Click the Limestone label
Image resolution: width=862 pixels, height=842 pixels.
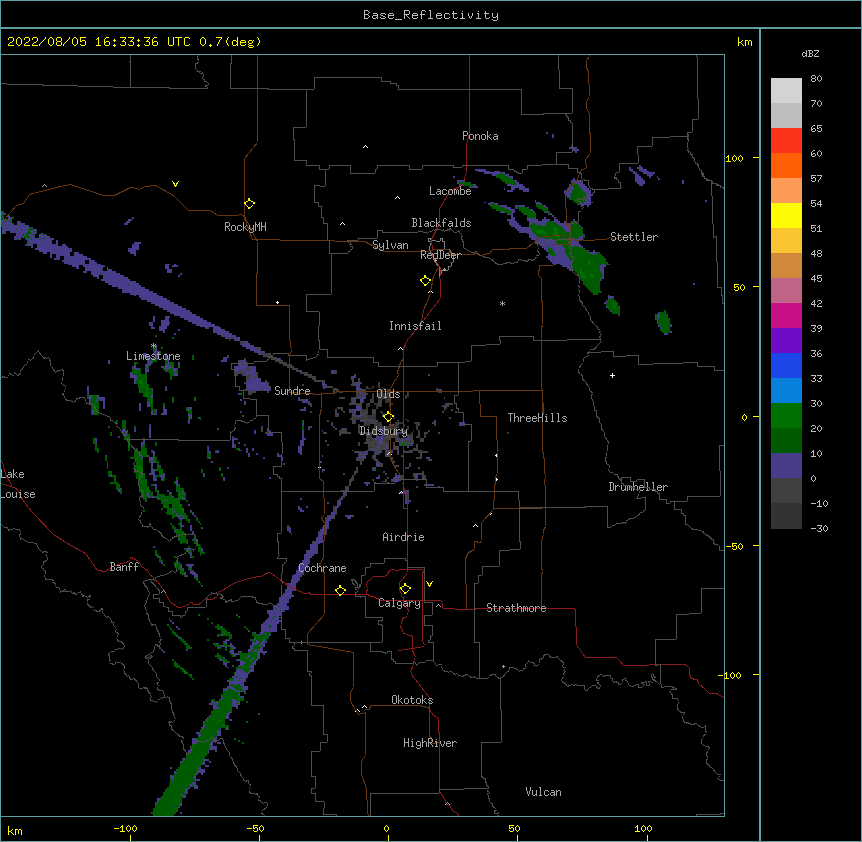click(153, 356)
